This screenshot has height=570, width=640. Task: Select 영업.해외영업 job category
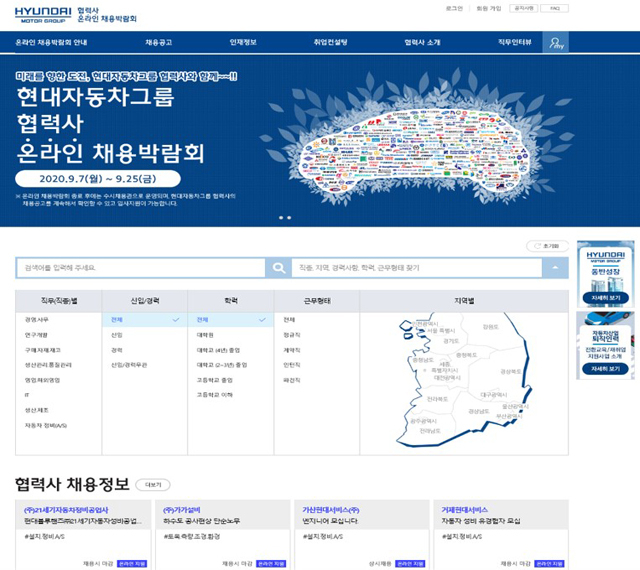[x=42, y=380]
